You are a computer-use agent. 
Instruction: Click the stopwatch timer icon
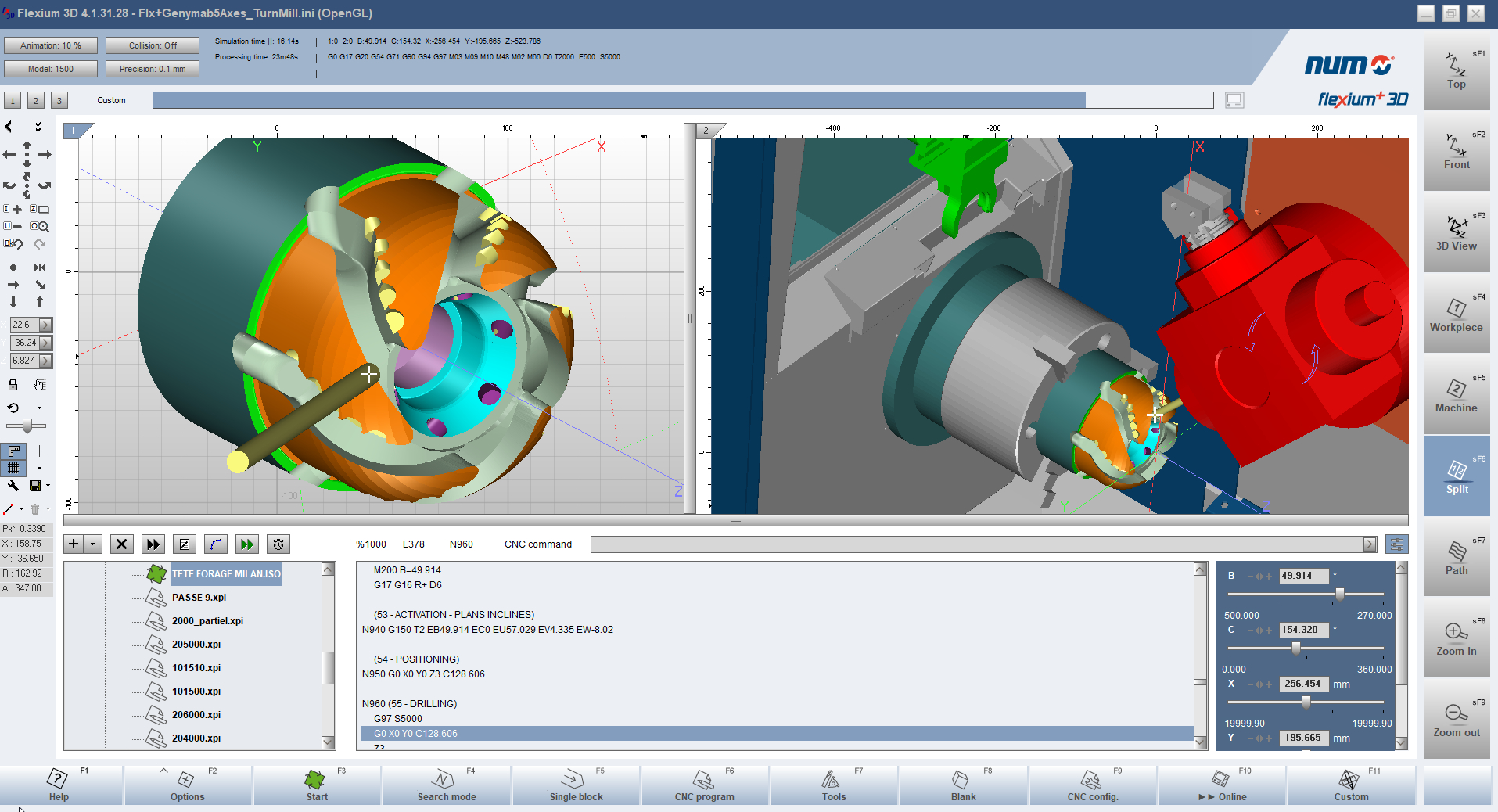click(x=278, y=544)
